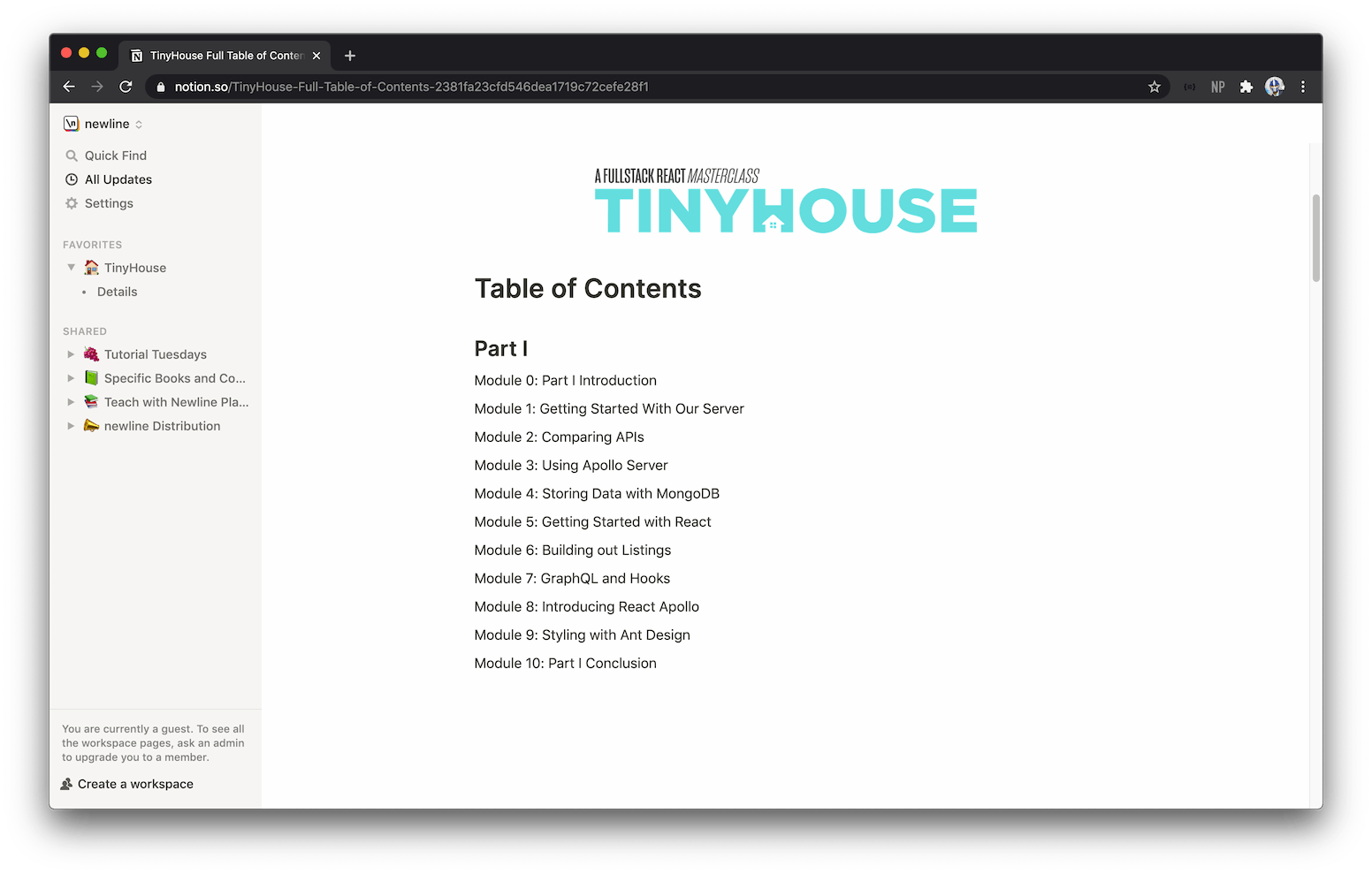Expand the Teach with Newline Pla... page
This screenshot has width=1372, height=874.
pyautogui.click(x=71, y=402)
